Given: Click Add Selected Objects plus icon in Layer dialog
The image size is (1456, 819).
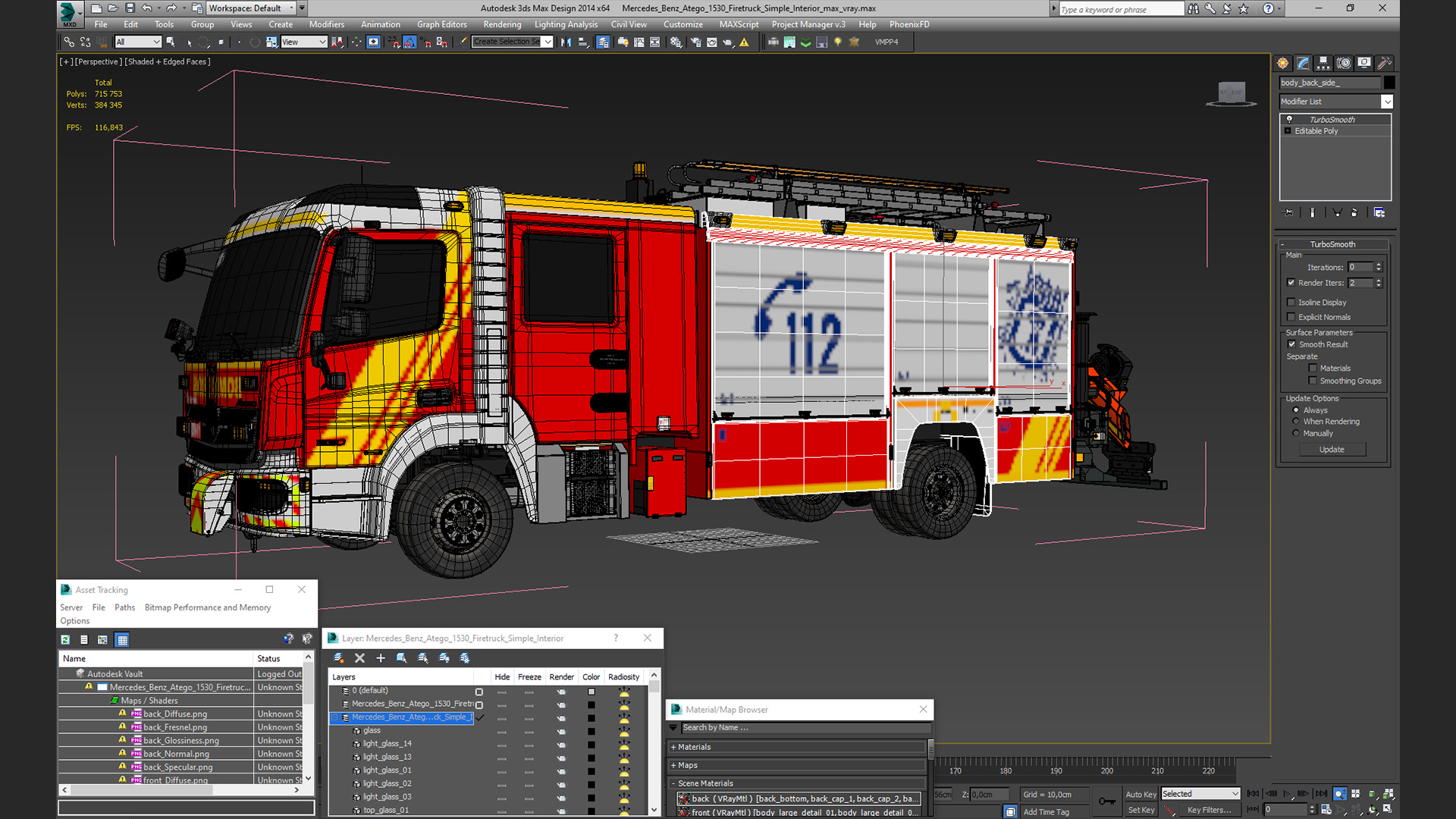Looking at the screenshot, I should (381, 658).
